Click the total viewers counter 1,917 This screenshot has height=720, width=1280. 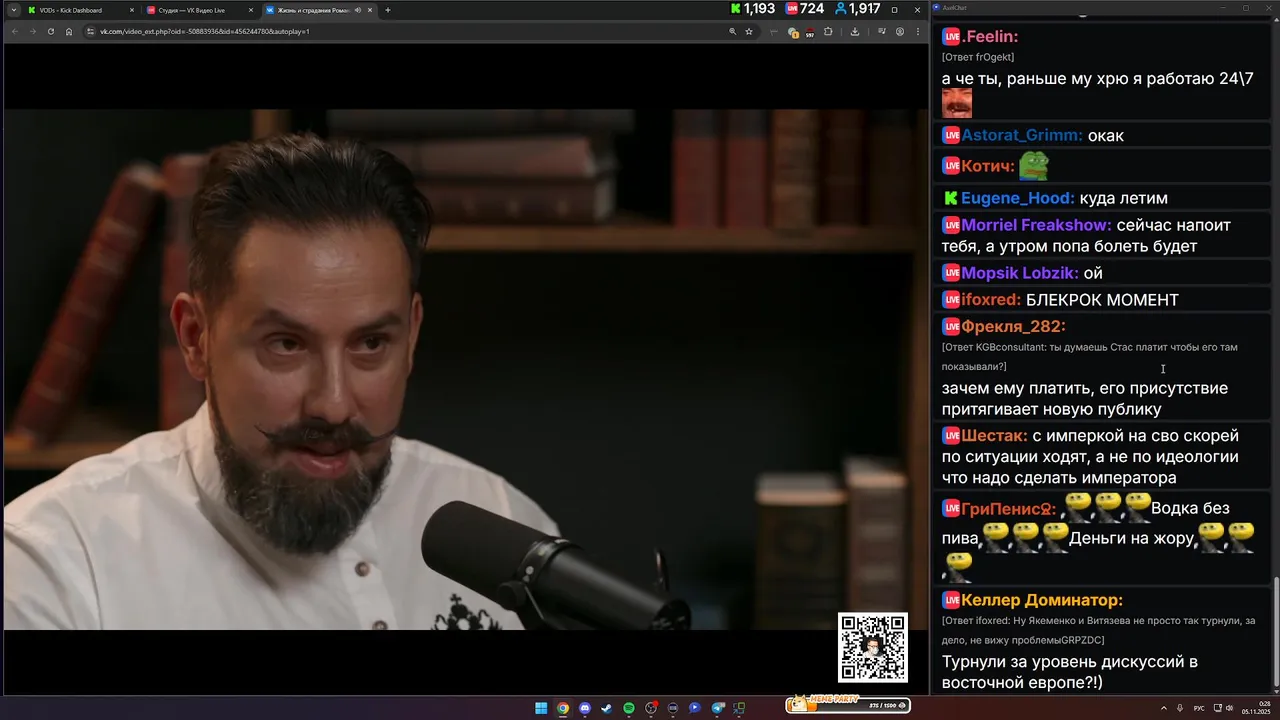(857, 9)
